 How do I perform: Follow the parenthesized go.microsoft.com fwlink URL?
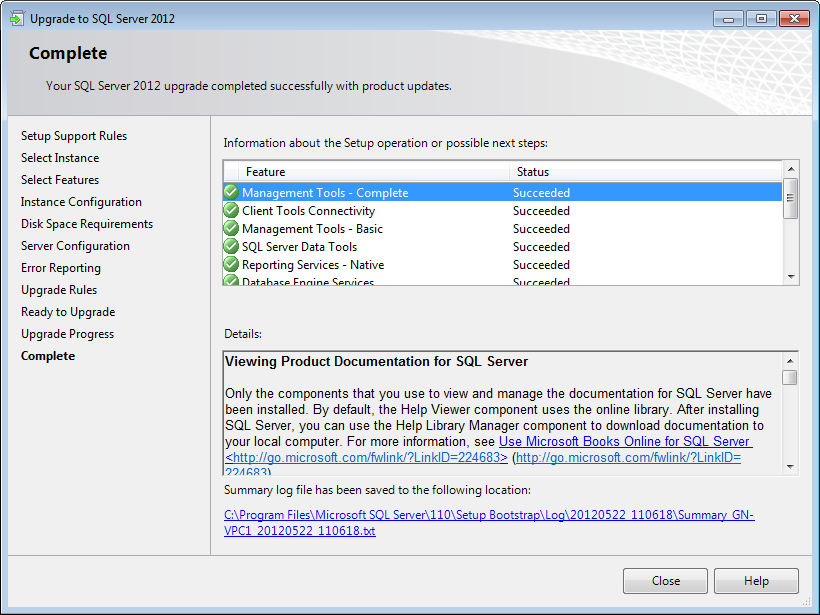click(x=628, y=458)
